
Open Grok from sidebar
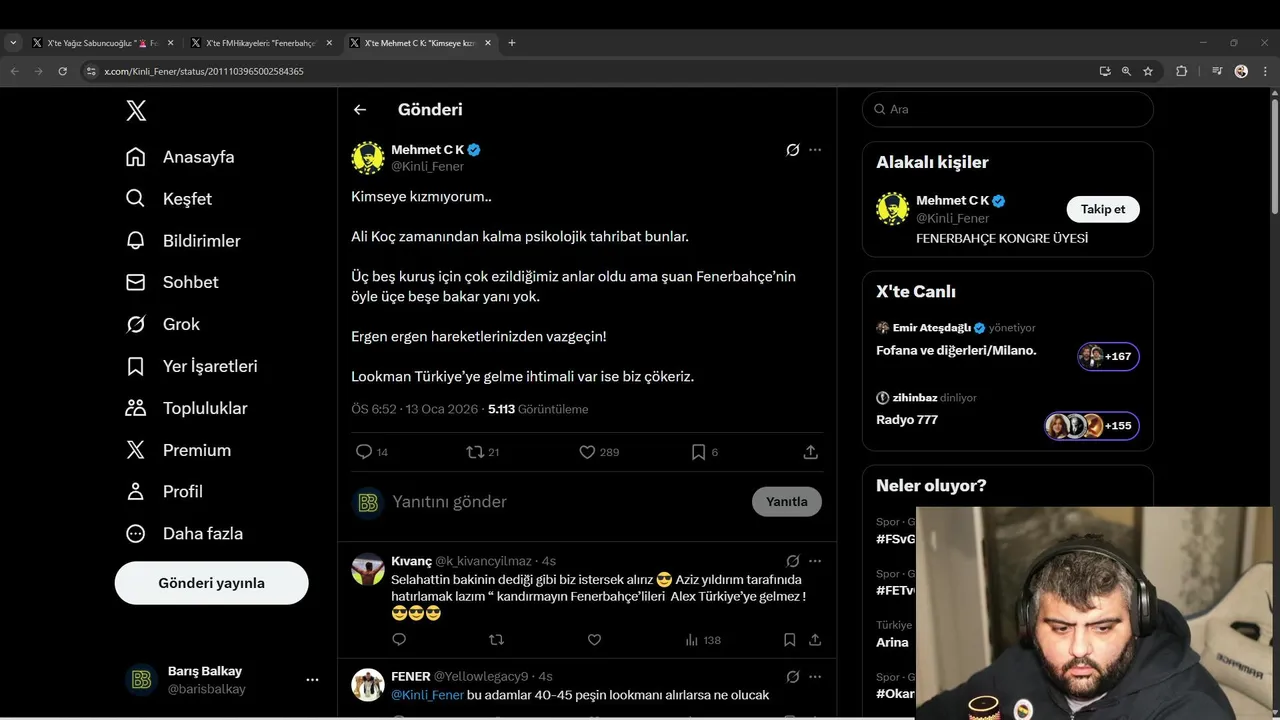[x=163, y=324]
